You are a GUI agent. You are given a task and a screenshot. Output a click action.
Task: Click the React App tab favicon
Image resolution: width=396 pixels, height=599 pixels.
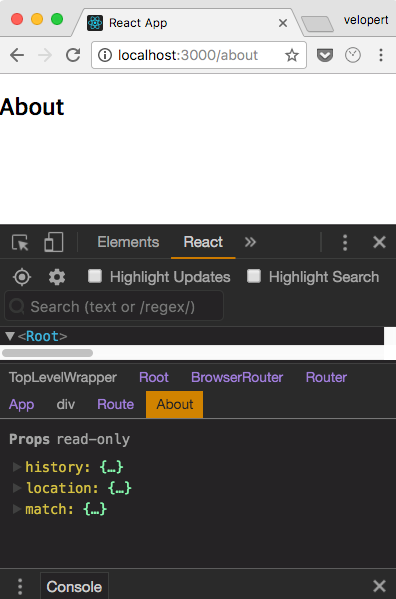[x=95, y=23]
